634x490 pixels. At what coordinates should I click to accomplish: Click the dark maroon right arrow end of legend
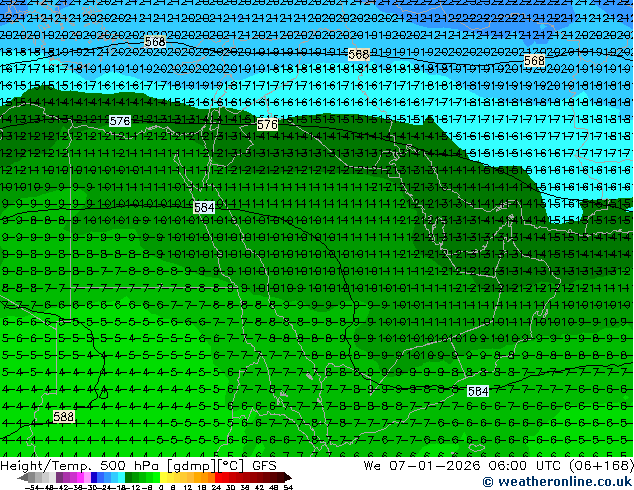pyautogui.click(x=287, y=477)
